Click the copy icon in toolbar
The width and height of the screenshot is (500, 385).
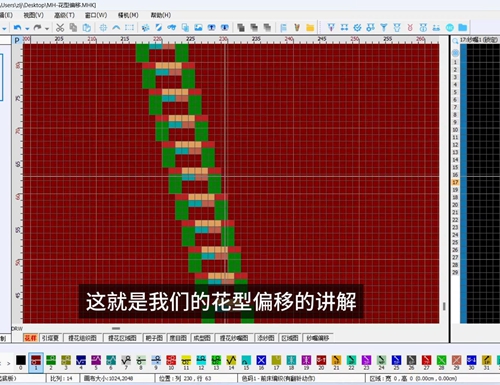pyautogui.click(x=73, y=28)
